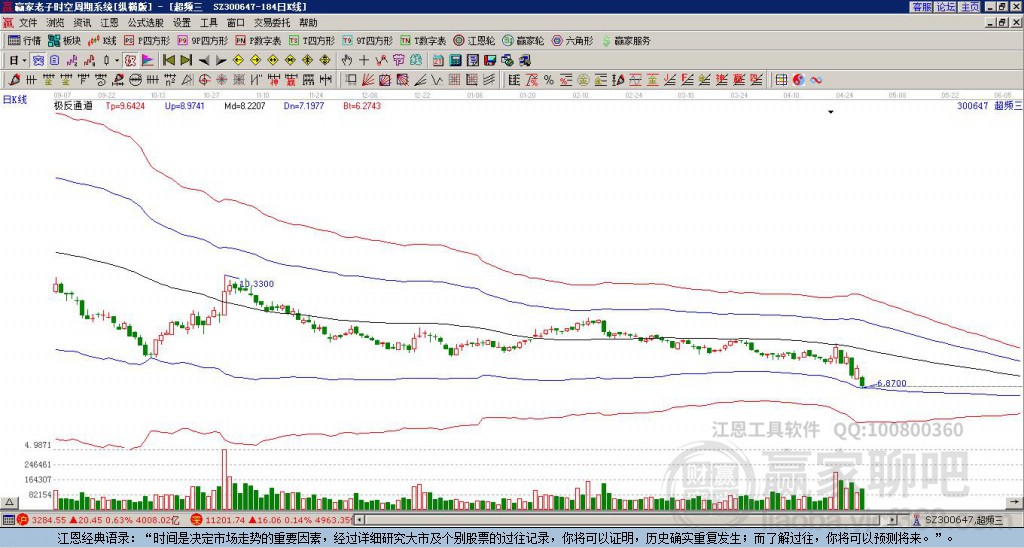Select the red fan lines tool
Viewport: 1024px width, 548px height.
coord(368,80)
